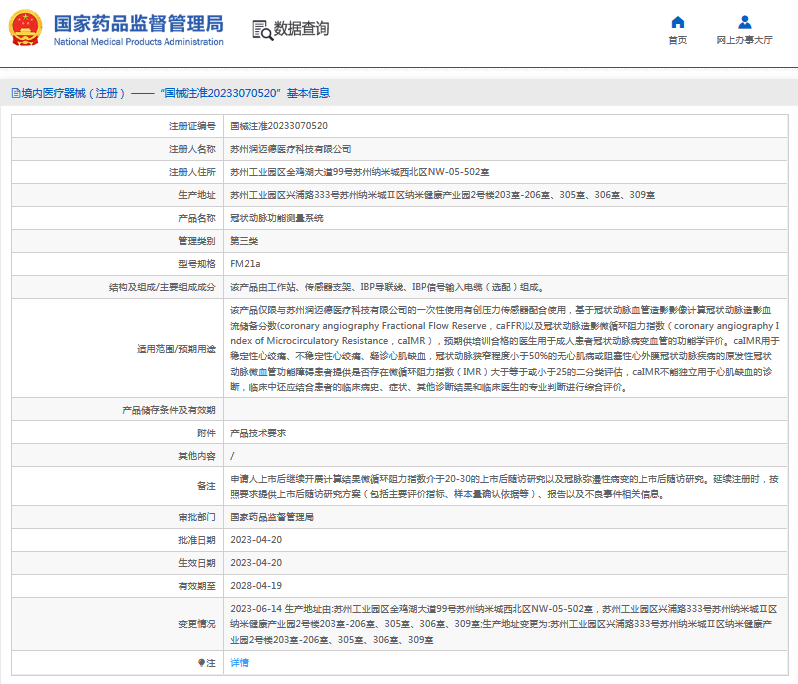Viewport: 798px width, 684px height.
Task: Open 详情 link in the 注 row
Action: (239, 663)
